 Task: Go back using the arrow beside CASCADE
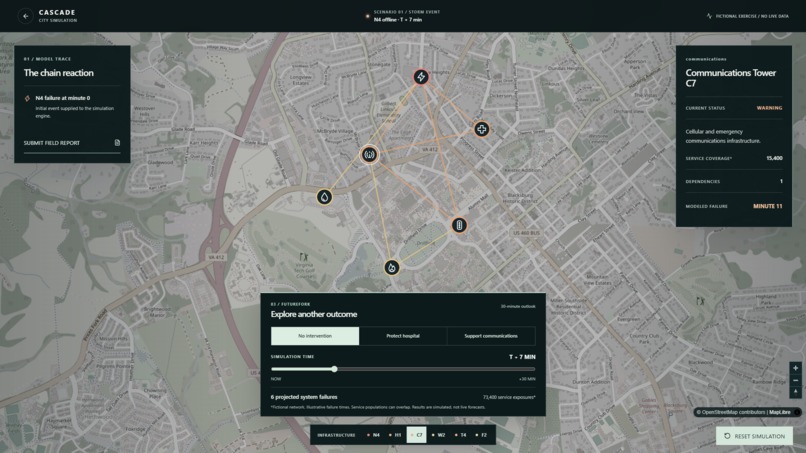pos(26,16)
